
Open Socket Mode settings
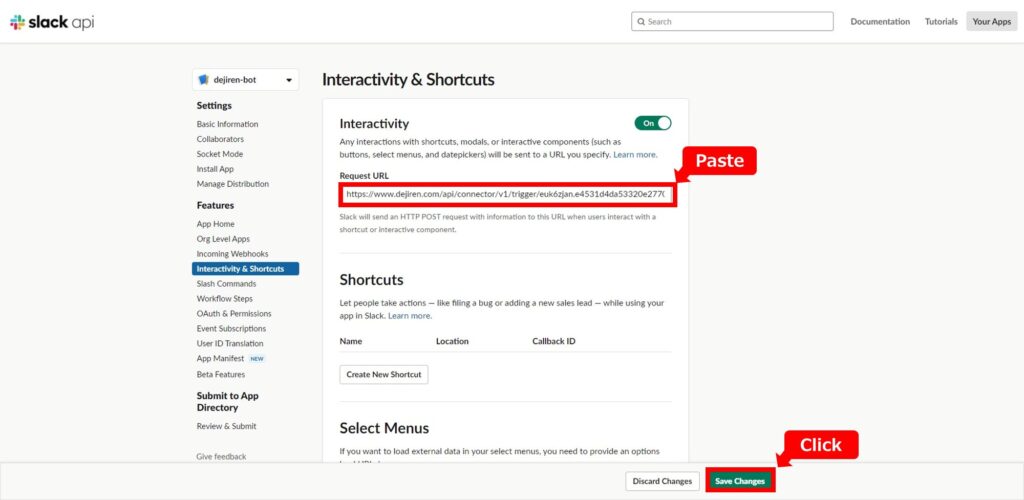click(219, 154)
